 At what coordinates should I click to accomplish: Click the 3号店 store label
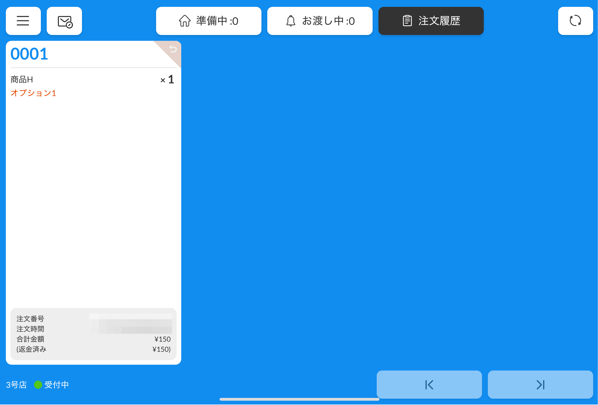[x=16, y=385]
